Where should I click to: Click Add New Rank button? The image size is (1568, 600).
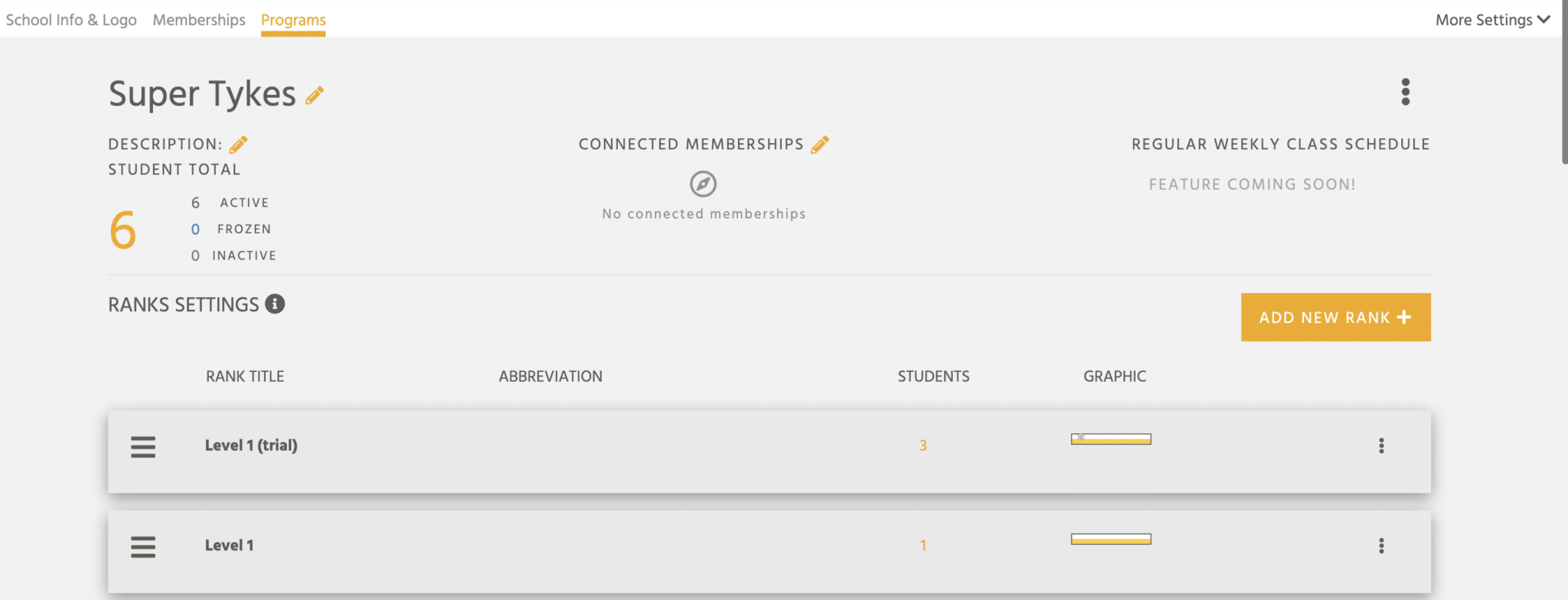click(x=1335, y=317)
